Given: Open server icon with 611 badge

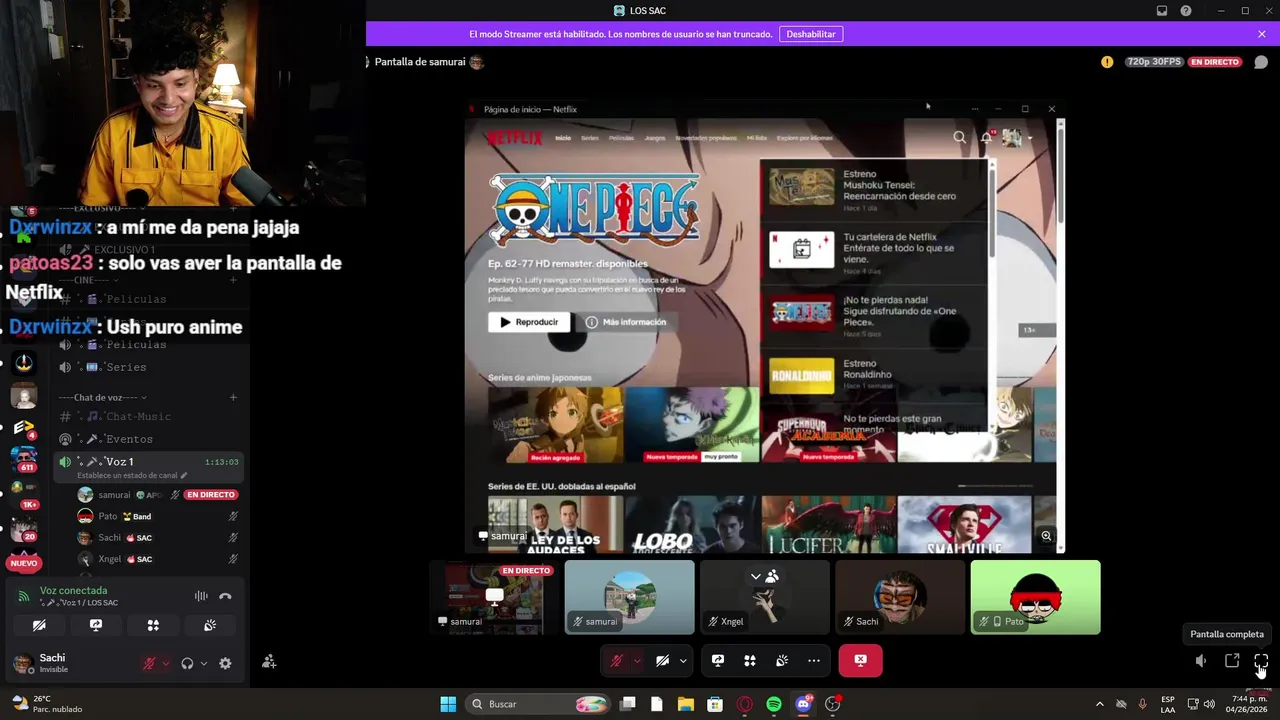Looking at the screenshot, I should (24, 458).
